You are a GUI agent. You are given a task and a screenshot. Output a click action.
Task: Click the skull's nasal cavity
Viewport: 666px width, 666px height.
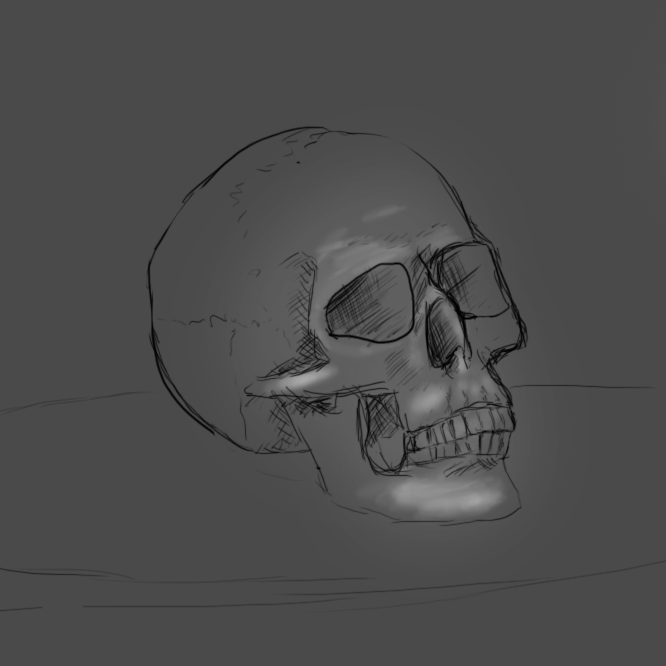click(448, 343)
